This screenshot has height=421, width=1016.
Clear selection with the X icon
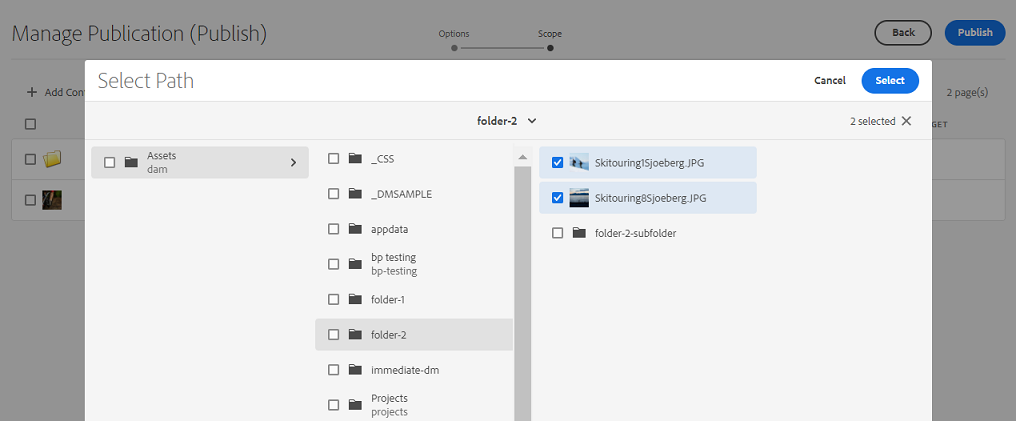pos(906,121)
